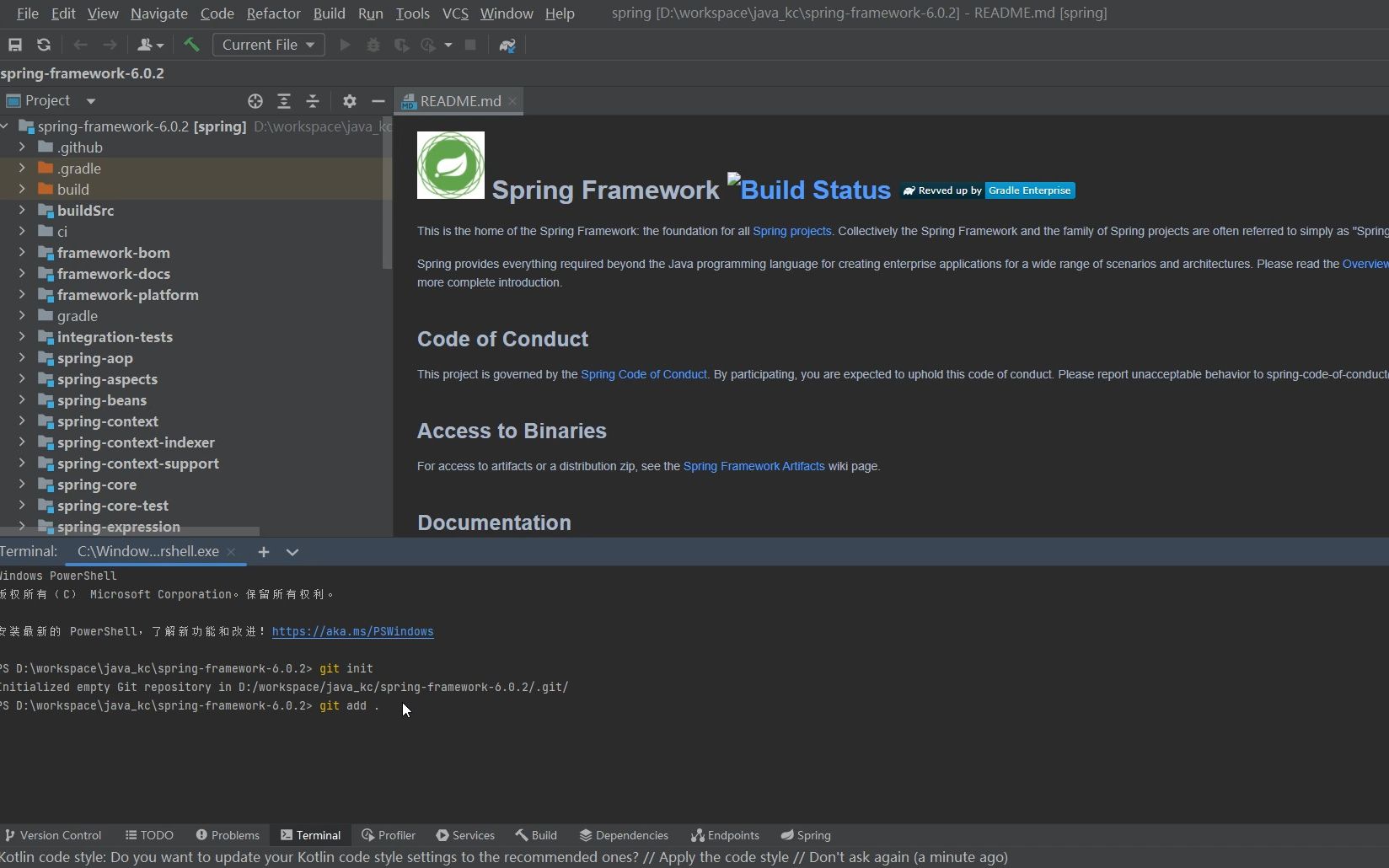Screen dimensions: 1389x868
Task: Click the Project tree horizontal scrollbar
Action: [x=130, y=531]
